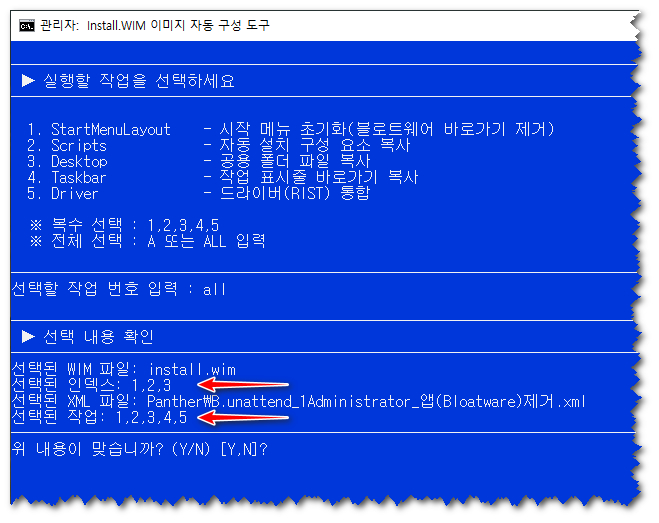Click the description '시작 메뉴 초기화(블로트웨어 바로가기 제거)'

[x=387, y=129]
